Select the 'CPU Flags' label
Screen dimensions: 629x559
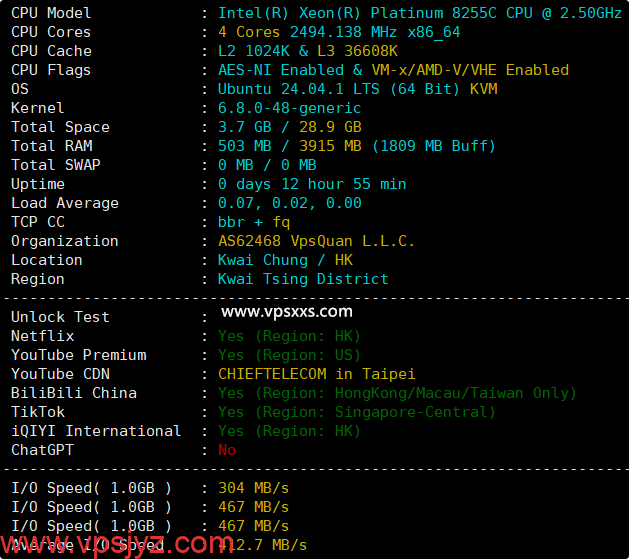coord(51,70)
